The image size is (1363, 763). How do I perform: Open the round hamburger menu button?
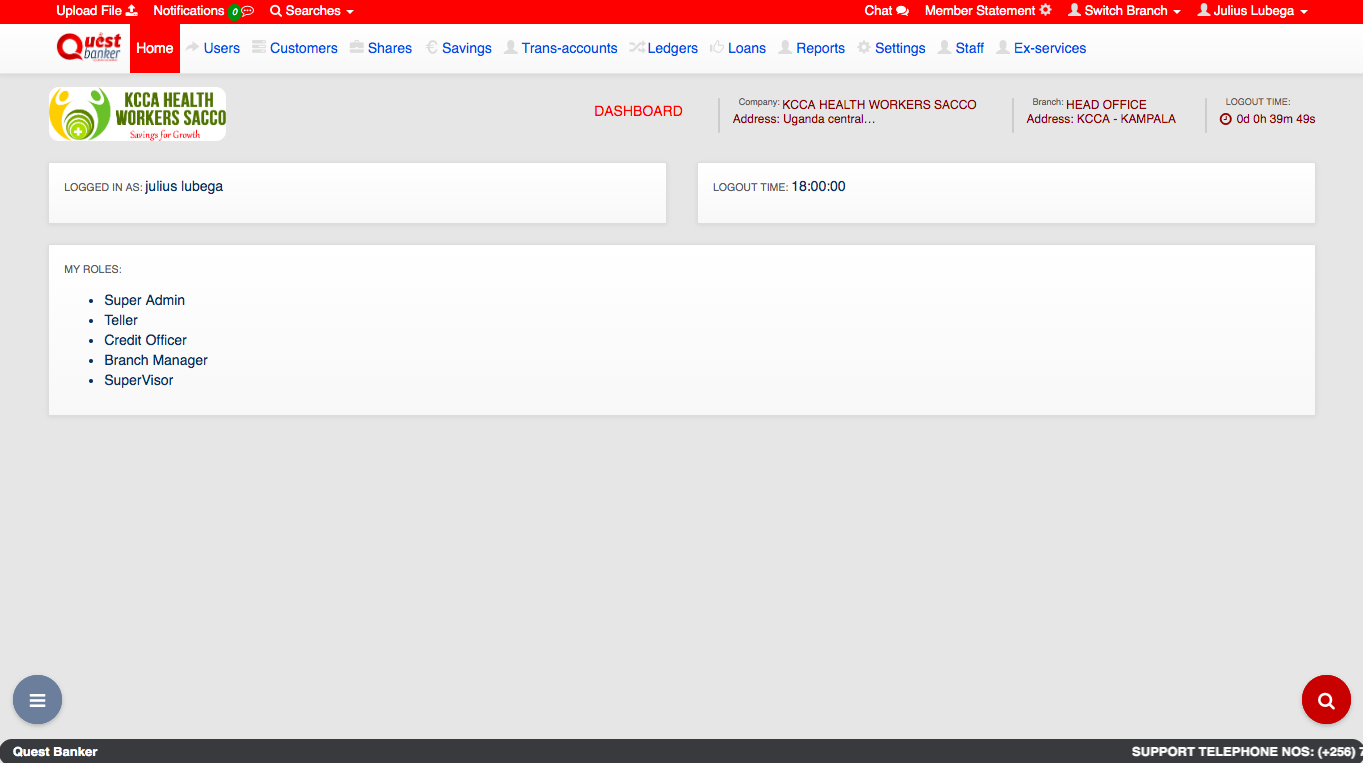(37, 700)
